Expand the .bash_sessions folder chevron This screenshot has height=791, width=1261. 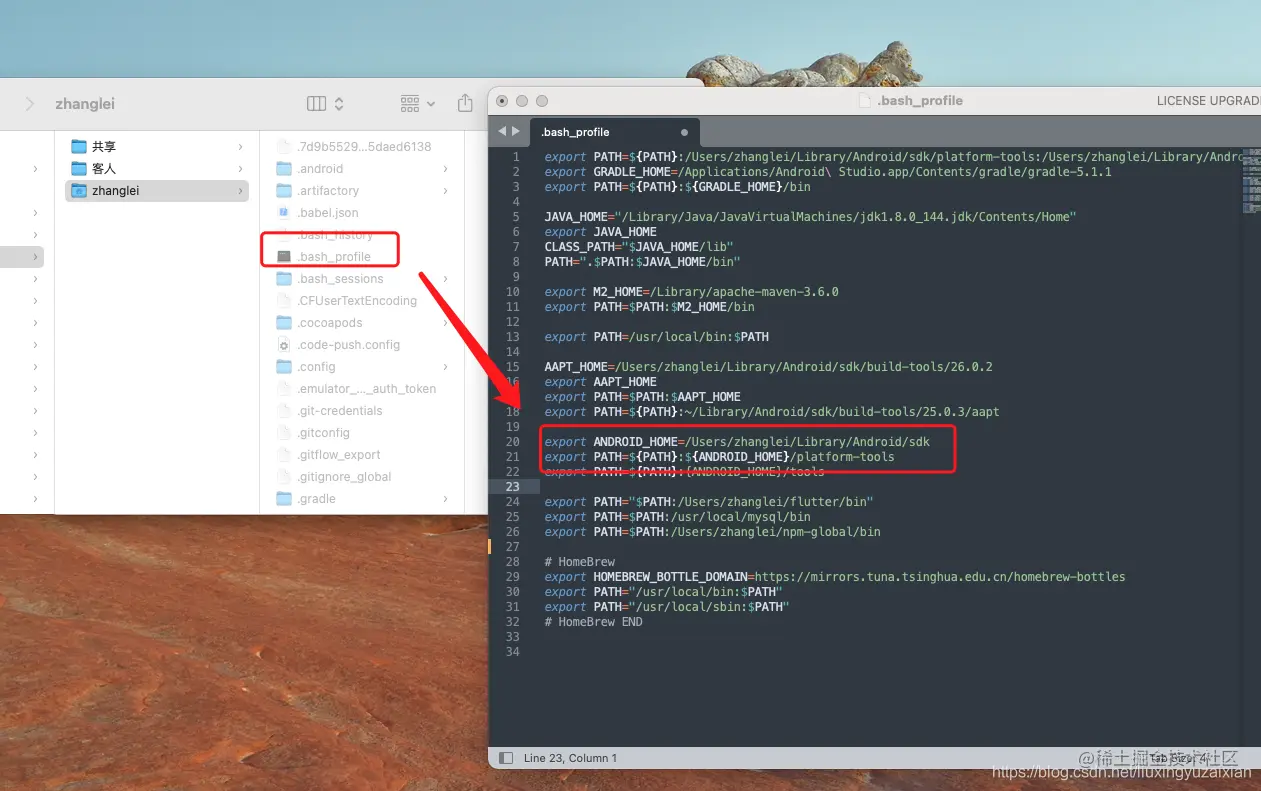tap(445, 279)
